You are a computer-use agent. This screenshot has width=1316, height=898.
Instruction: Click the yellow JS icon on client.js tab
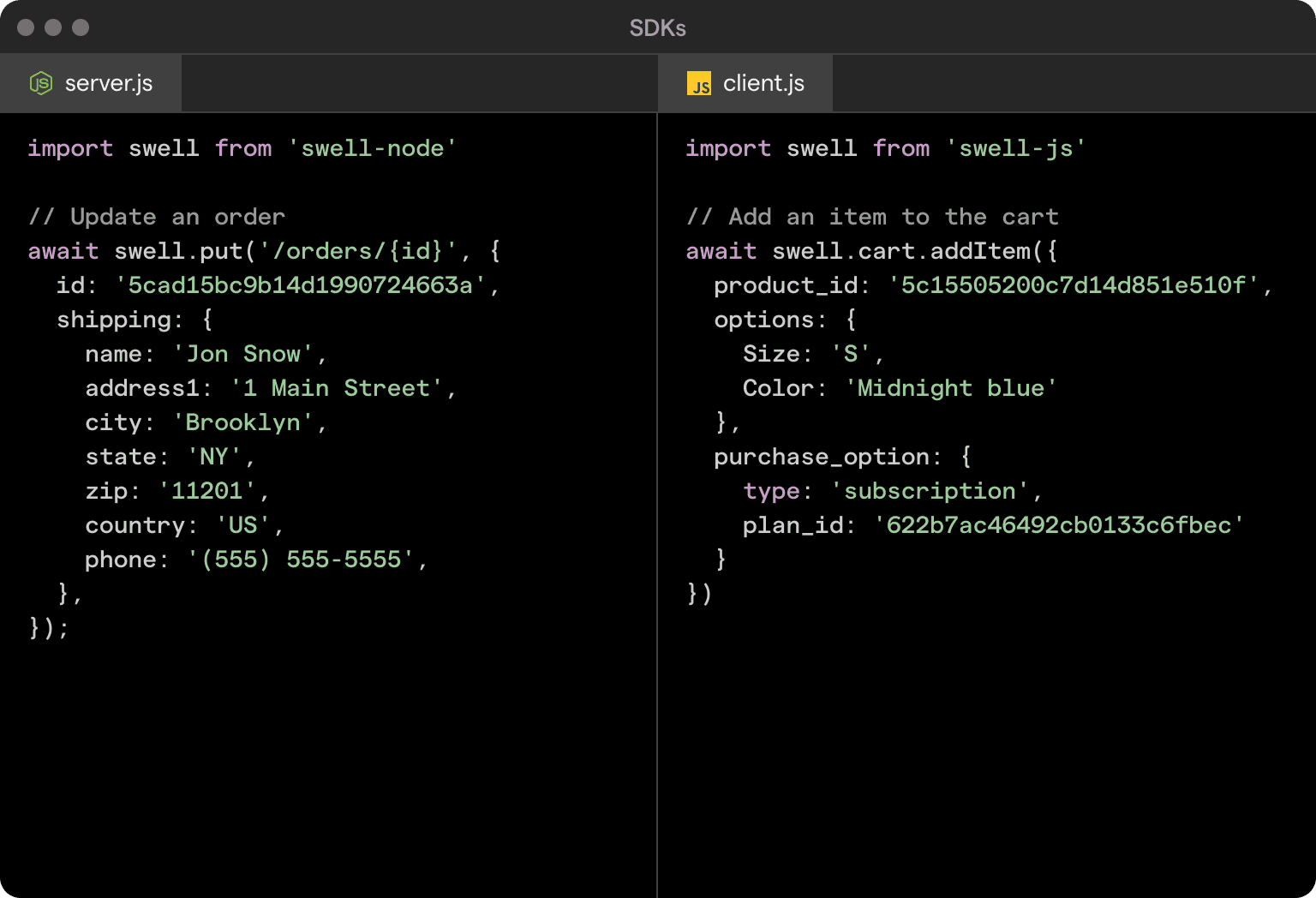(x=699, y=84)
